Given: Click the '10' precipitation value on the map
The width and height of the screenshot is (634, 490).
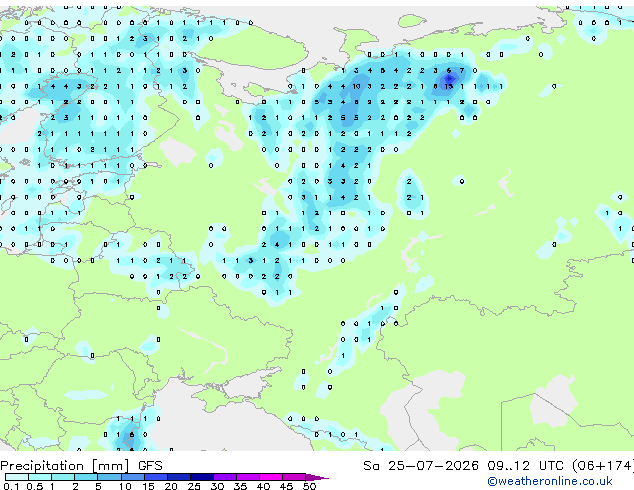Looking at the screenshot, I should [x=356, y=87].
